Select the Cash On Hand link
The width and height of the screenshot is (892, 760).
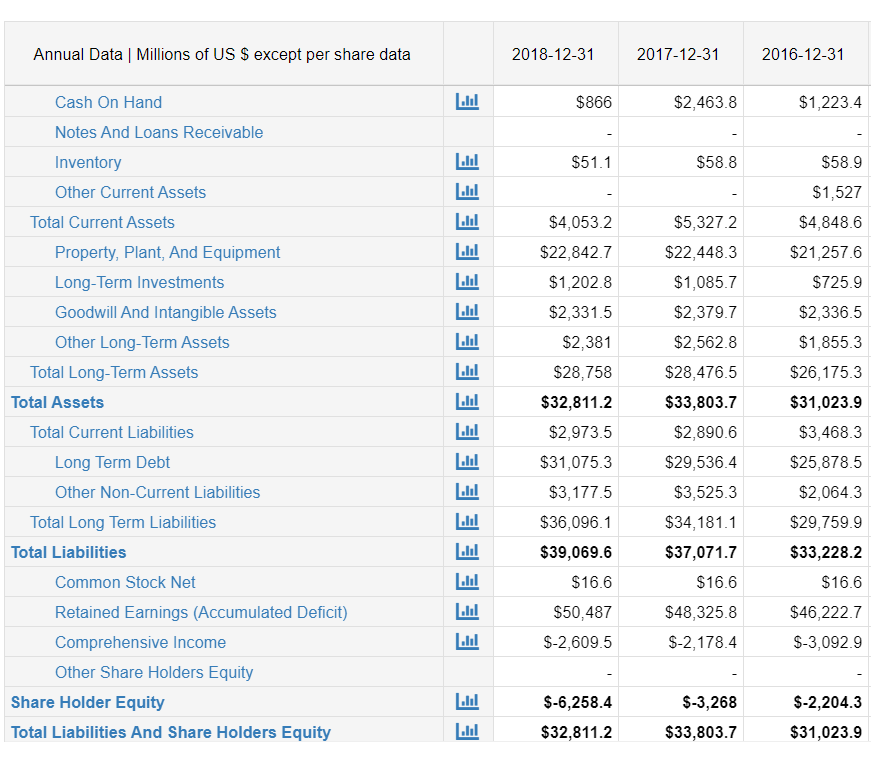[108, 101]
